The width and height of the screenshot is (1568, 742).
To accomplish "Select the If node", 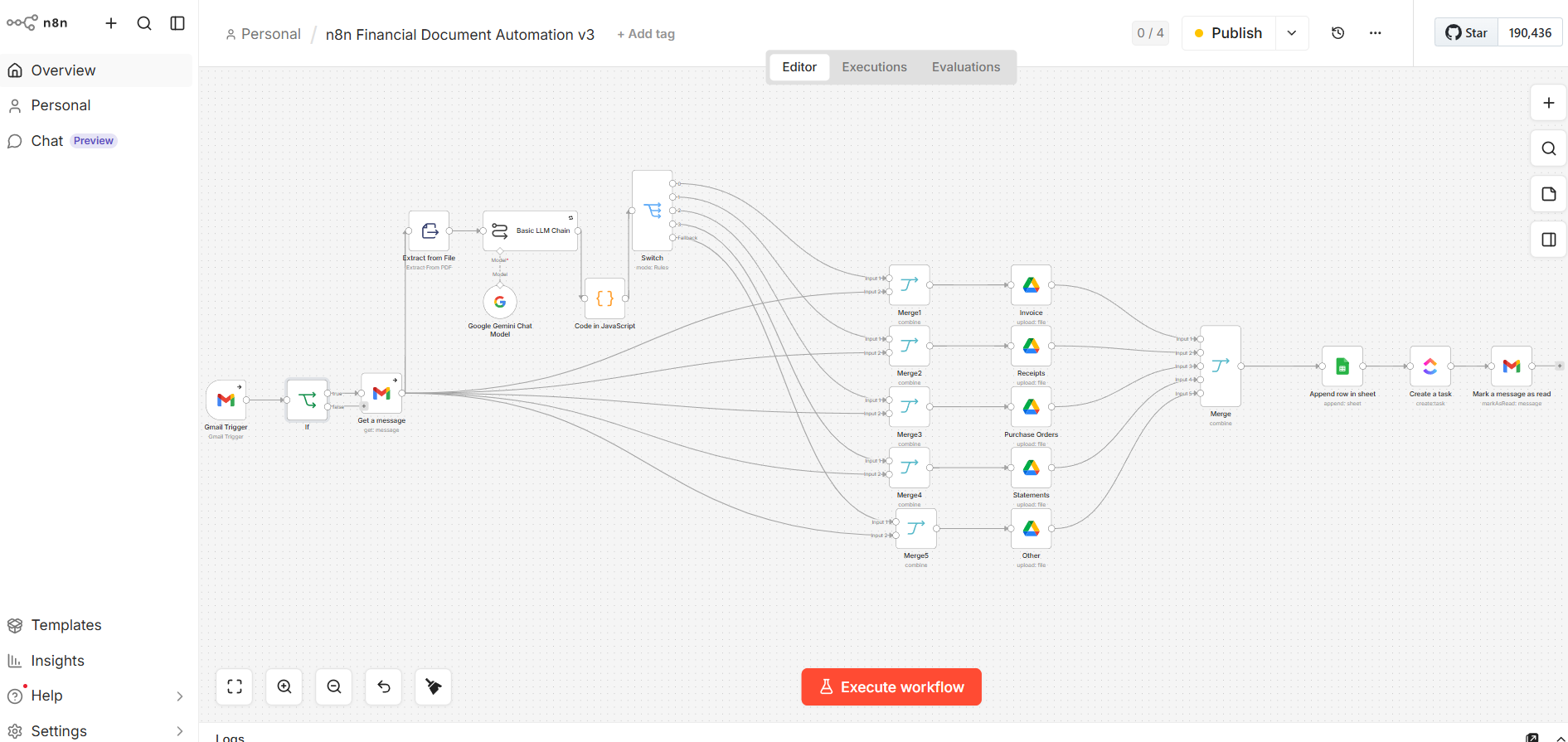I will pos(307,400).
